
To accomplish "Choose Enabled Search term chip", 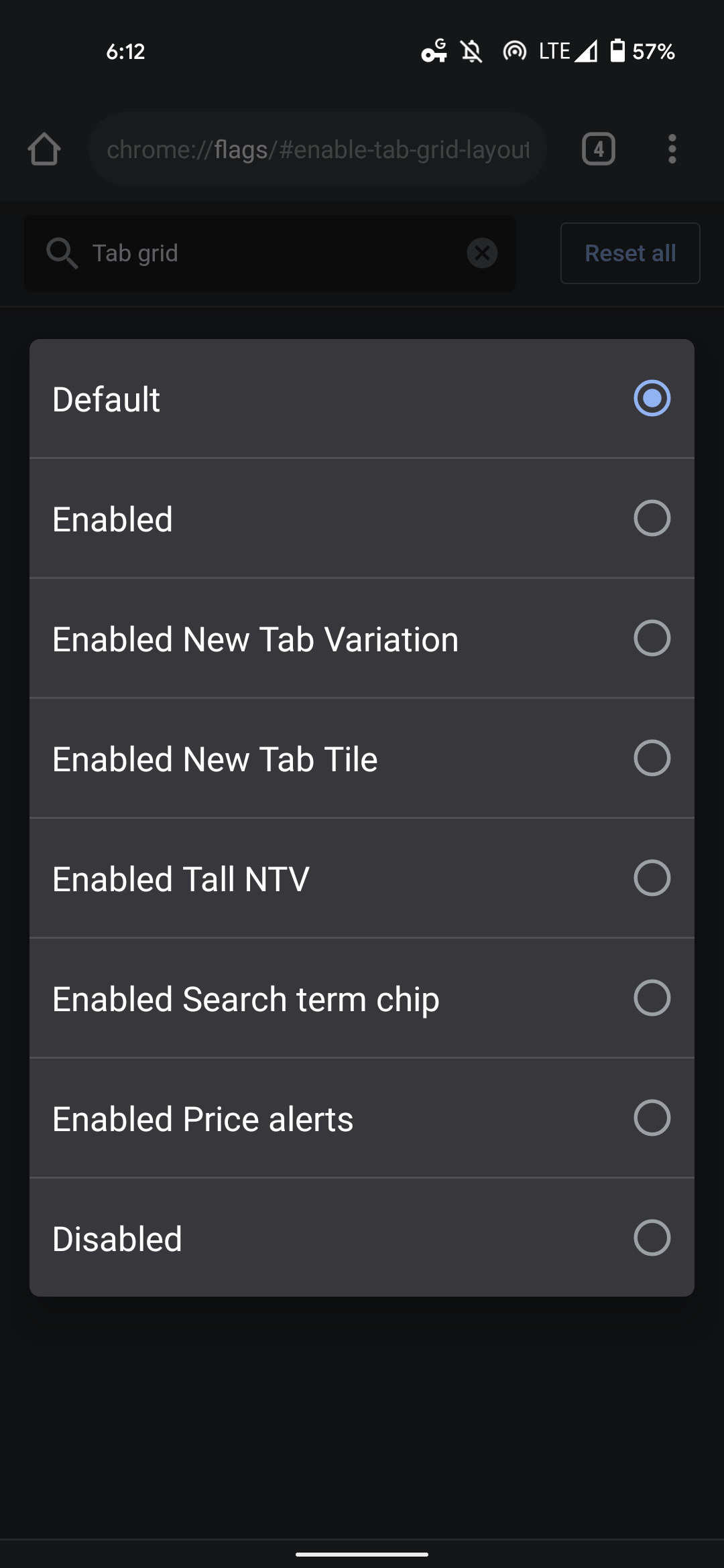I will 652,998.
